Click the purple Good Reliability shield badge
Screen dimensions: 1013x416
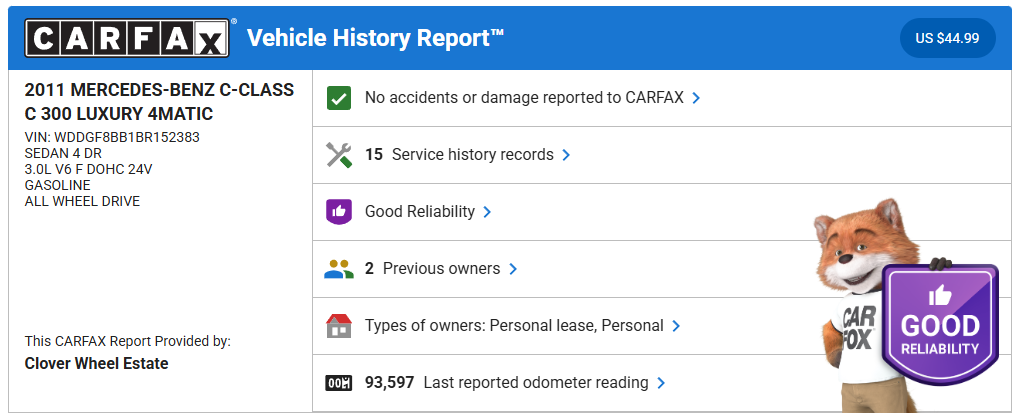coord(939,325)
